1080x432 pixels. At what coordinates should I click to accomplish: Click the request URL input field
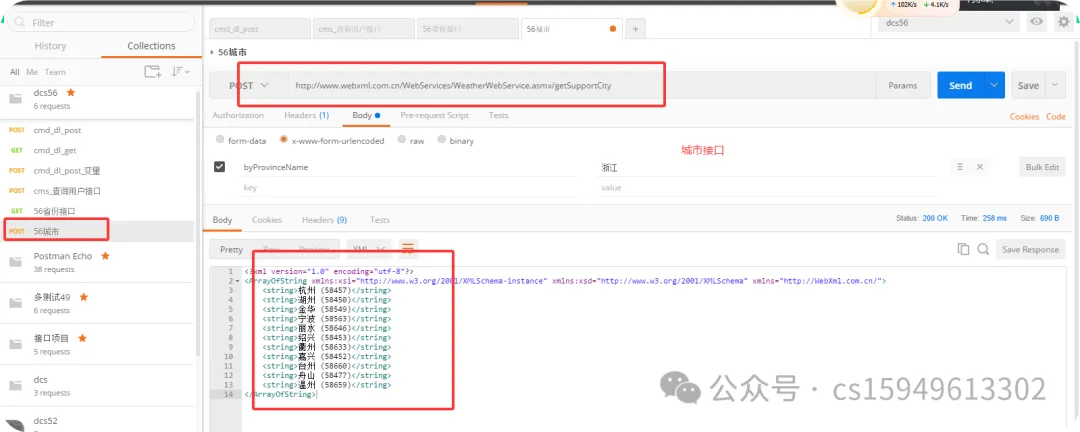[581, 86]
